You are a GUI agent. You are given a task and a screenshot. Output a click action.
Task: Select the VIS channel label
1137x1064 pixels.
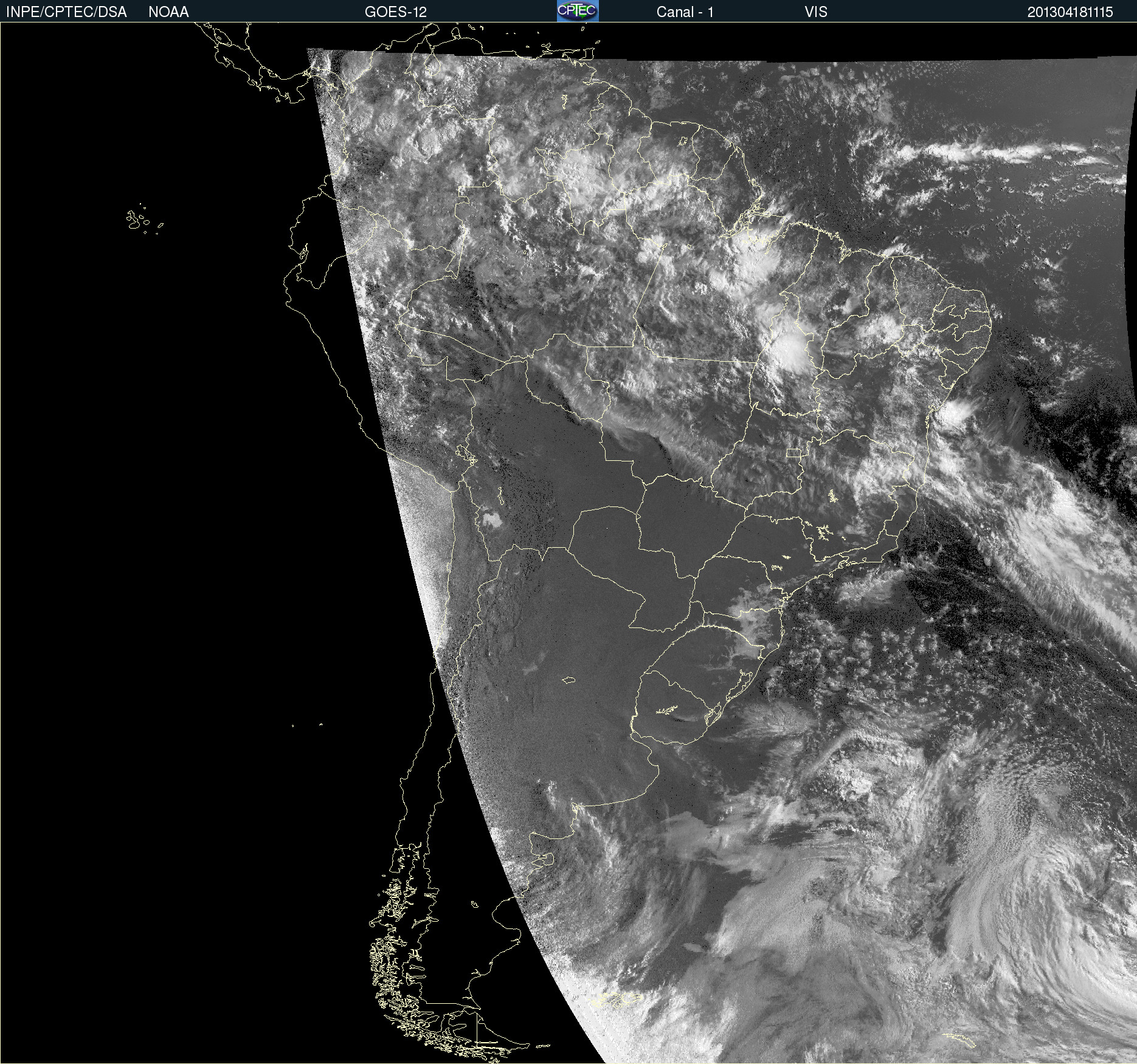(x=815, y=12)
